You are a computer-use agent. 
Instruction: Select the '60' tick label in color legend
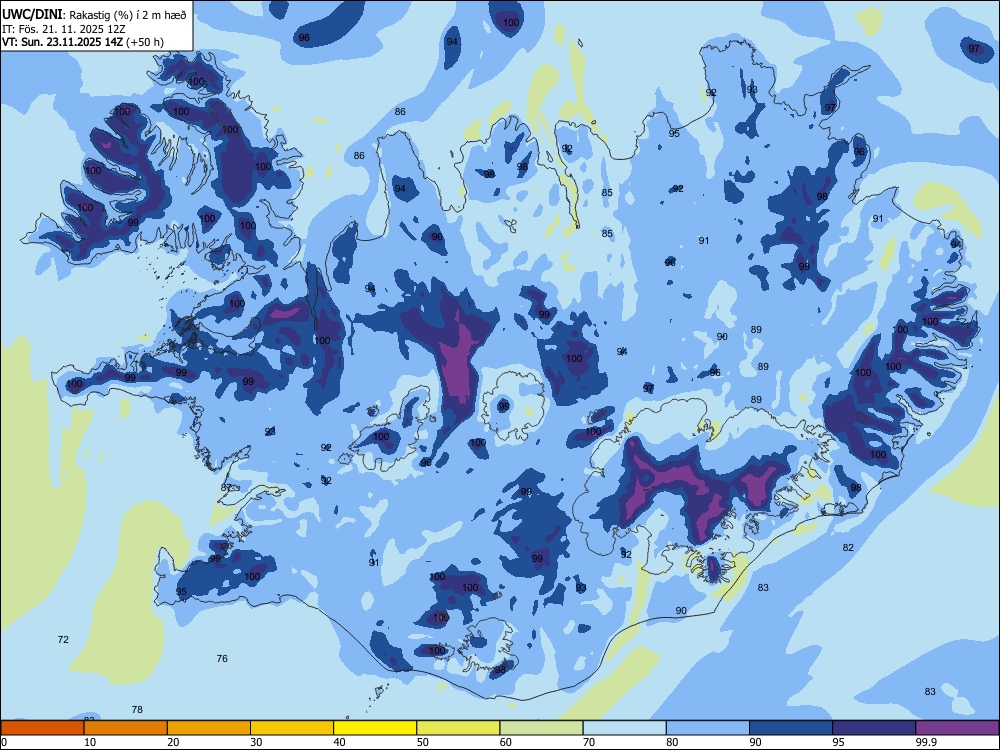[506, 742]
